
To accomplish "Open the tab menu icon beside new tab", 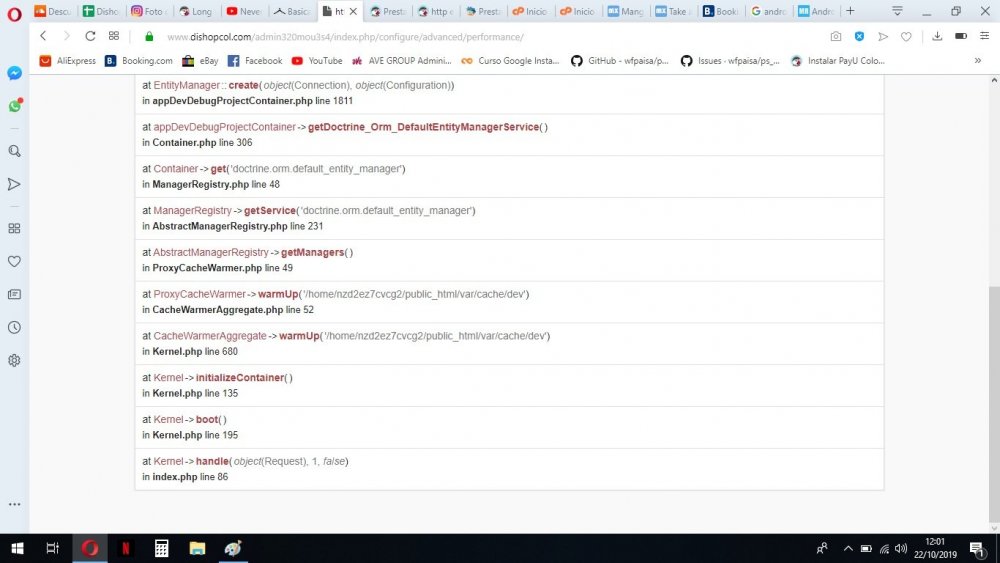I will (x=897, y=11).
